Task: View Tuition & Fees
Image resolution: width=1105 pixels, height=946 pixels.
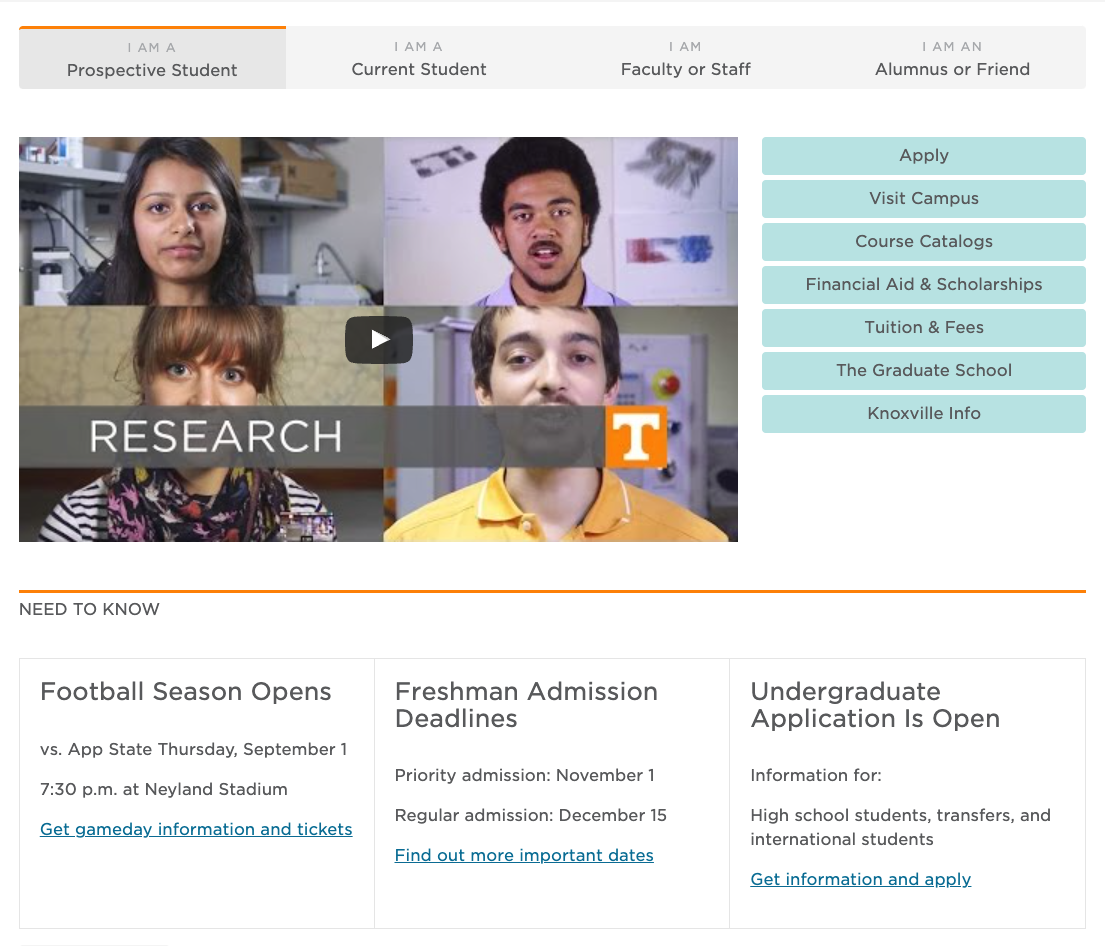Action: point(924,328)
